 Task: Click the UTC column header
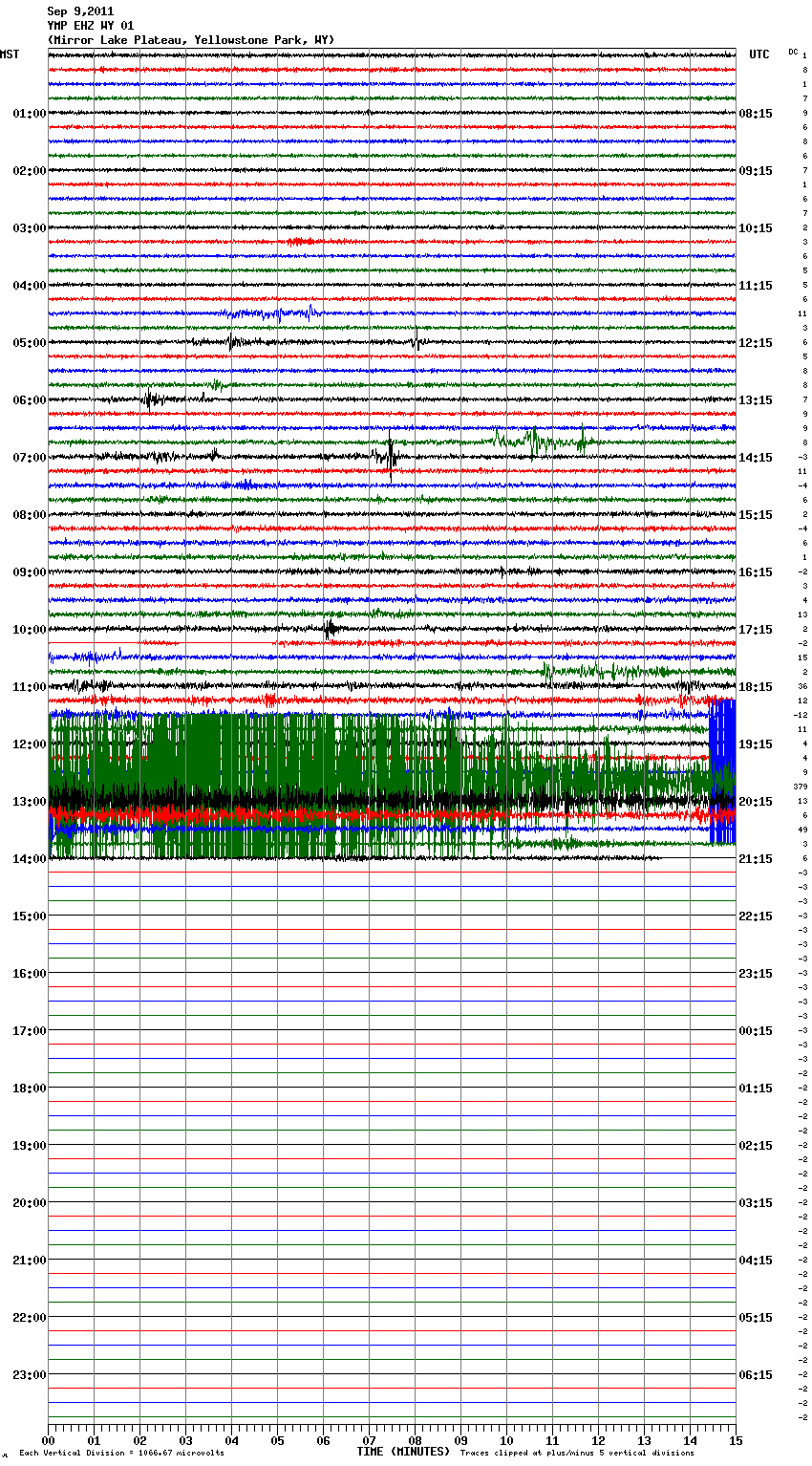point(759,54)
